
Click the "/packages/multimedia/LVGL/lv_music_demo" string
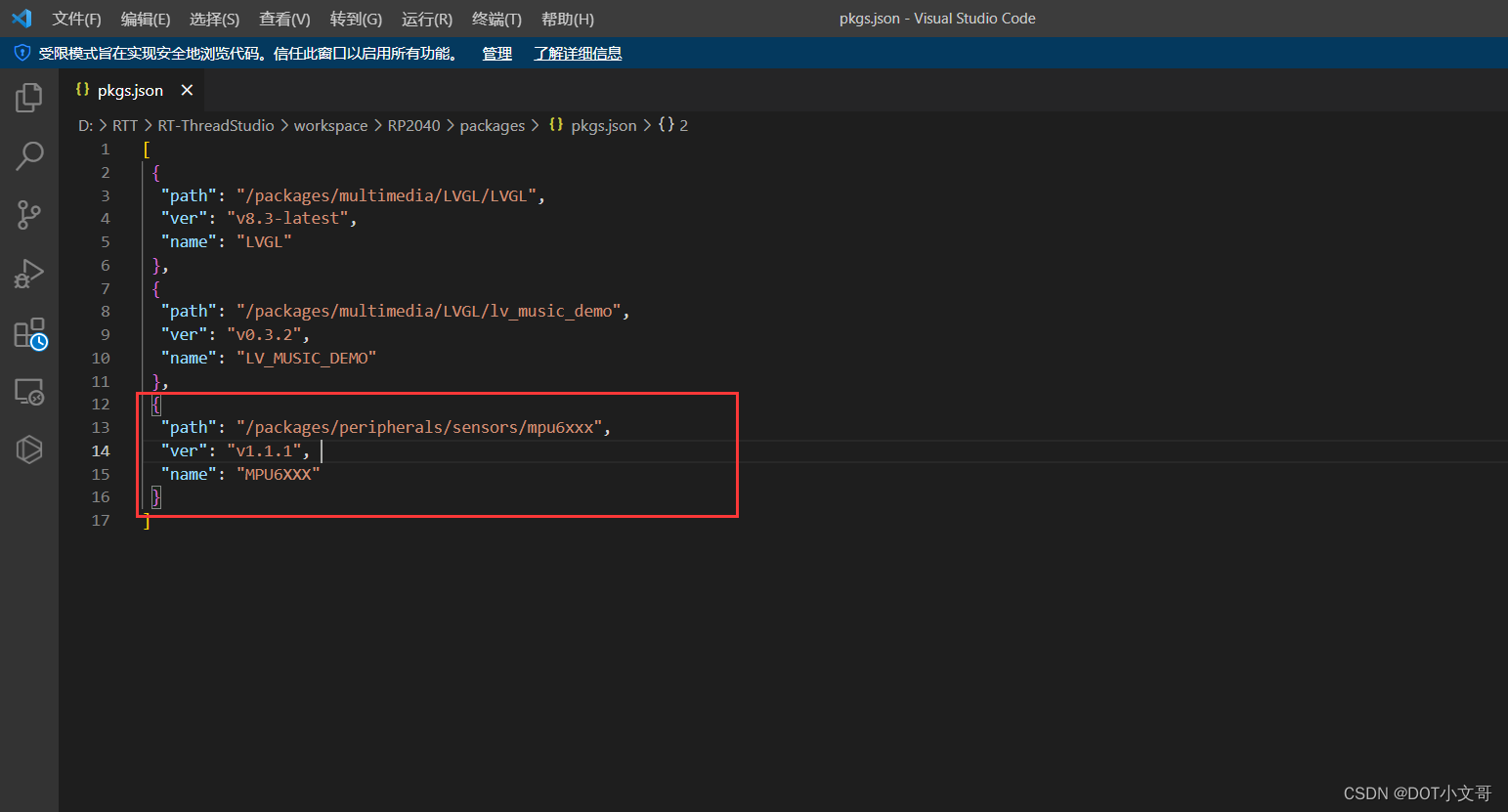coord(428,312)
